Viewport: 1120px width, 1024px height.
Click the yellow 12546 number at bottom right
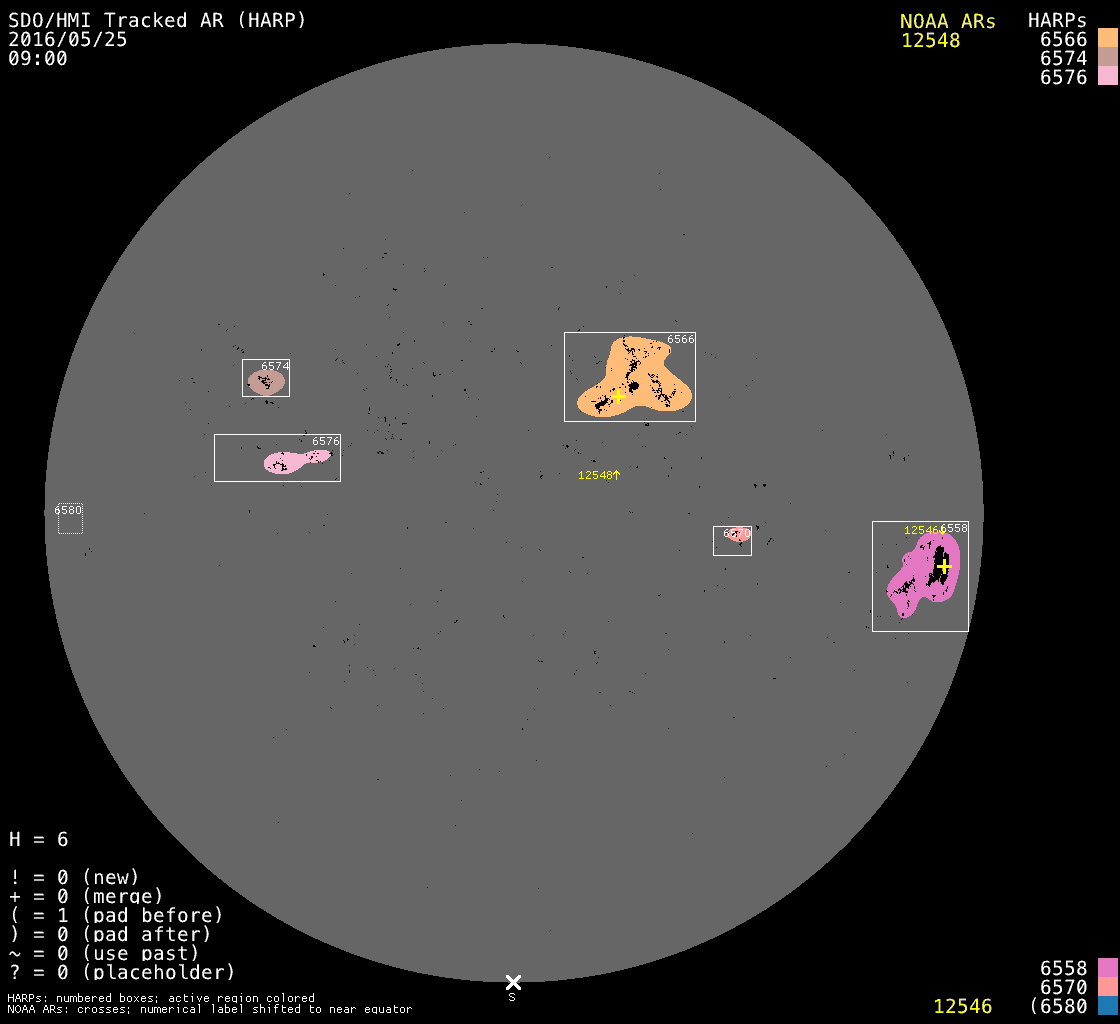pyautogui.click(x=963, y=1006)
